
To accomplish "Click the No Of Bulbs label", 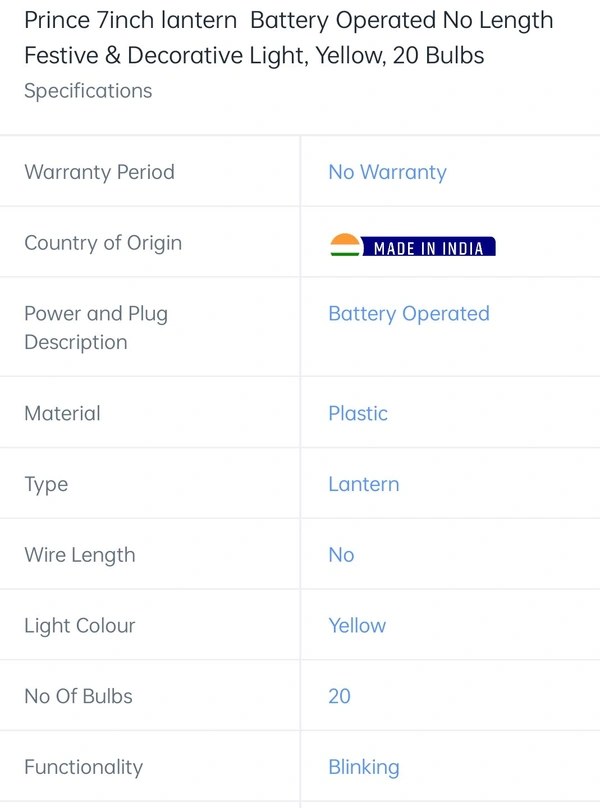I will click(78, 696).
